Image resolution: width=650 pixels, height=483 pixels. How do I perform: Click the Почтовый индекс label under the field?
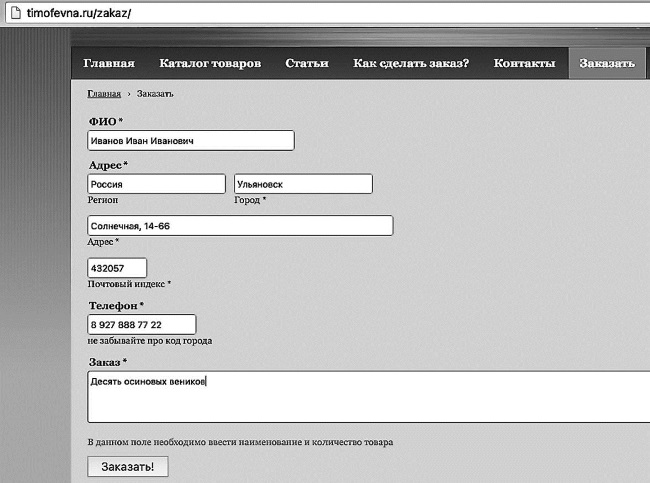pos(129,284)
